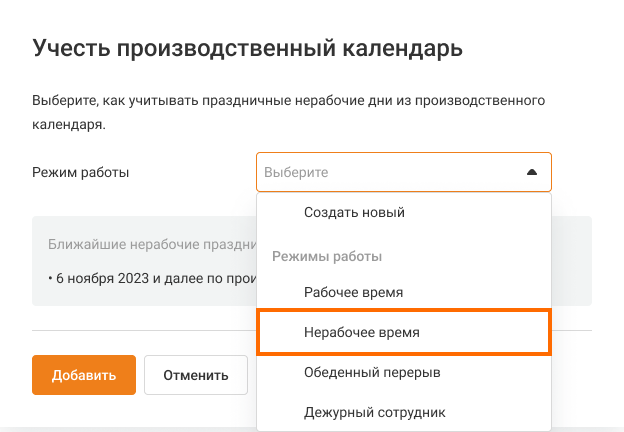Viewport: 624px width, 432px height.
Task: Select the Обеденный перерыв mode
Action: (x=372, y=372)
